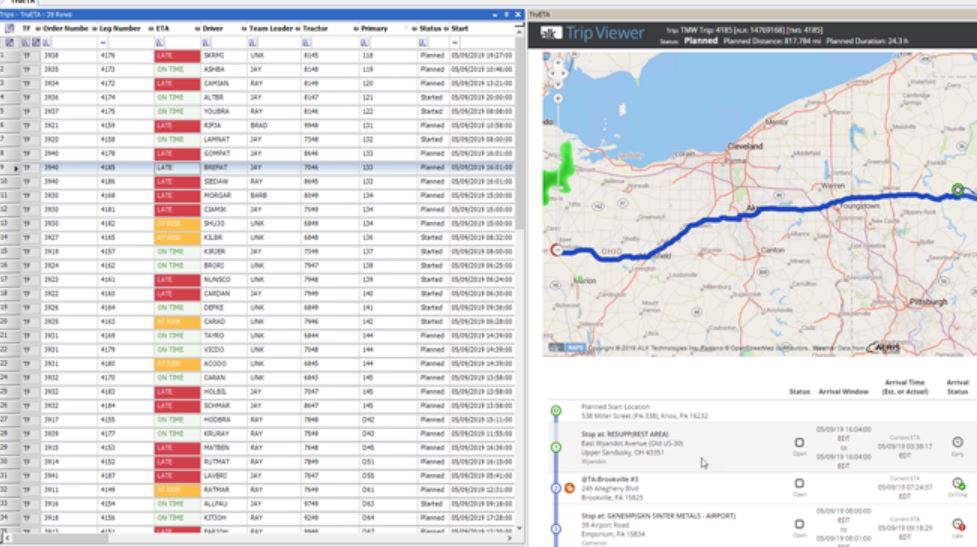Click the trips grid vertical scrollbar thumb
Screen dimensions: 977x547
[x=520, y=131]
